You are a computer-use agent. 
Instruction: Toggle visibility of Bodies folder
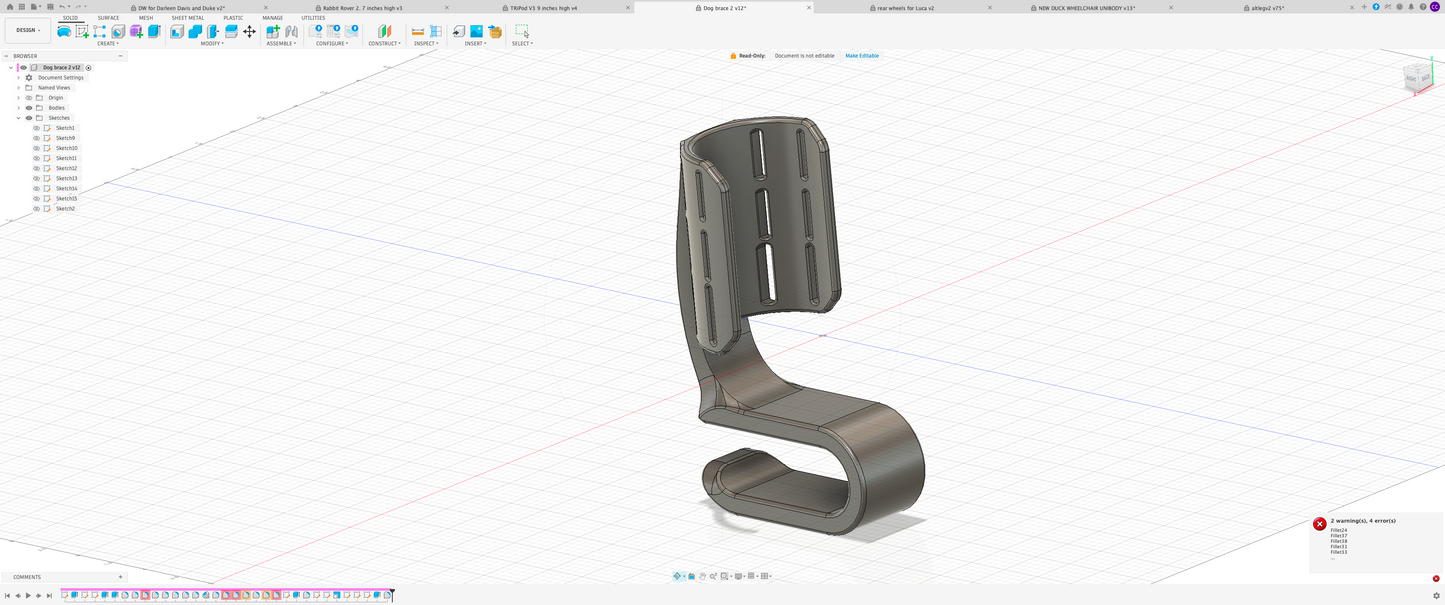tap(29, 108)
